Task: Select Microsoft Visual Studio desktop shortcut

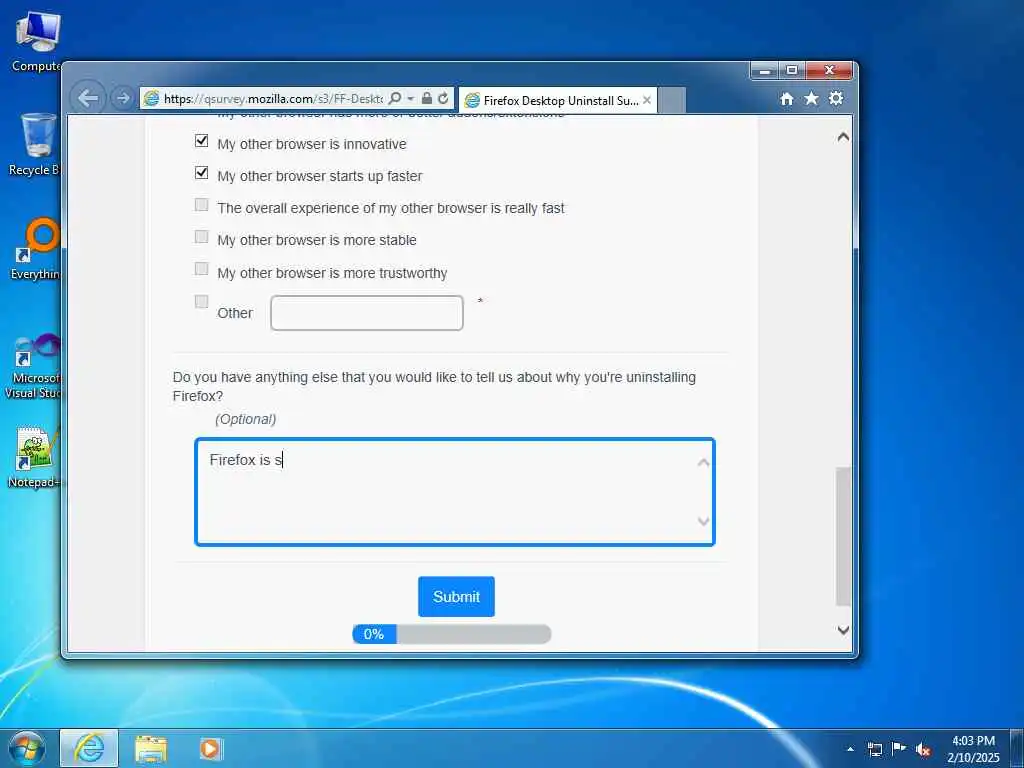Action: pyautogui.click(x=33, y=367)
